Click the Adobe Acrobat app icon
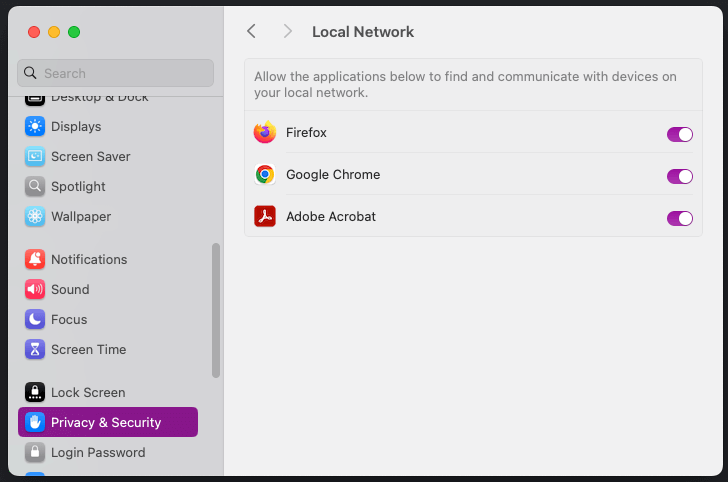The width and height of the screenshot is (728, 482). [265, 217]
